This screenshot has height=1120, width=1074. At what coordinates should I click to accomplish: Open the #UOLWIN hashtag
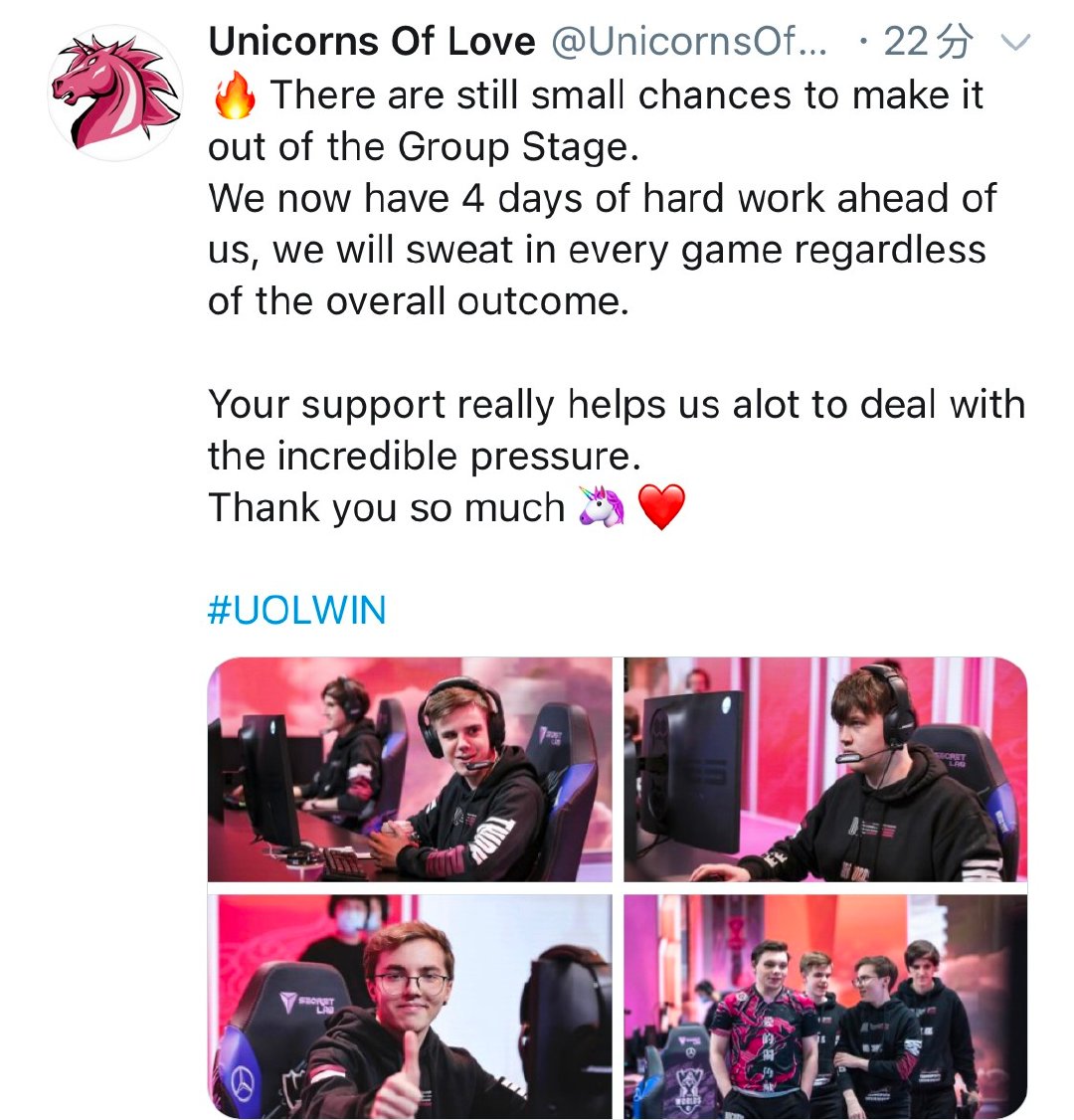(296, 610)
